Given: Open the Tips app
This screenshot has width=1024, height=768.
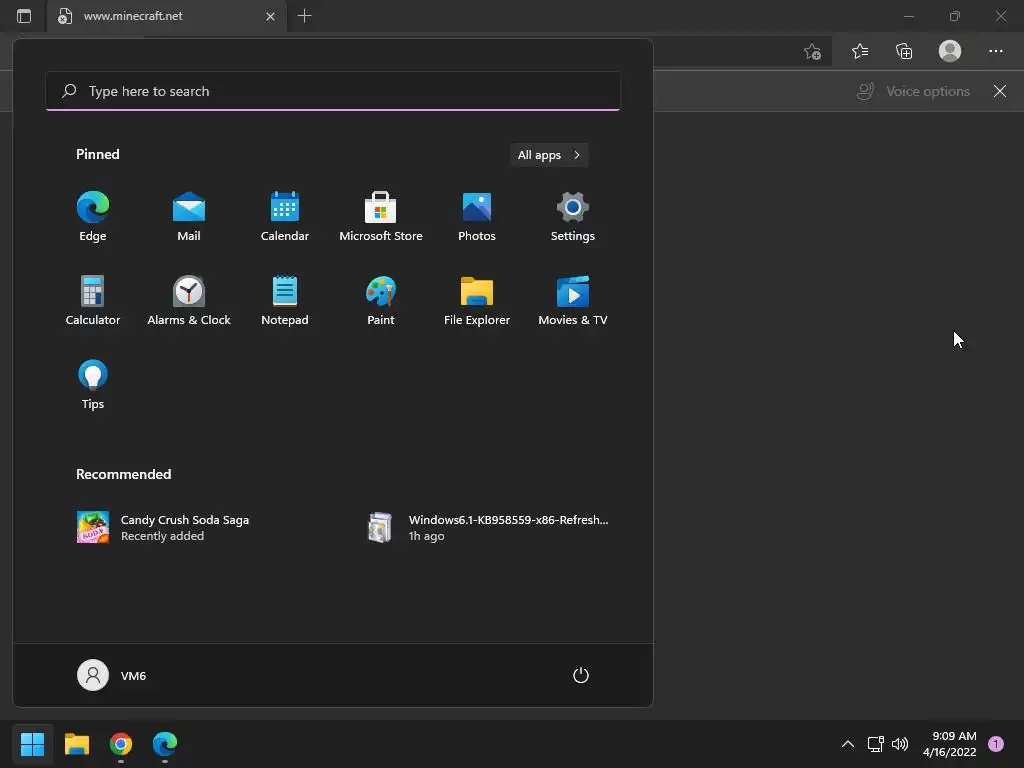Looking at the screenshot, I should click(93, 385).
